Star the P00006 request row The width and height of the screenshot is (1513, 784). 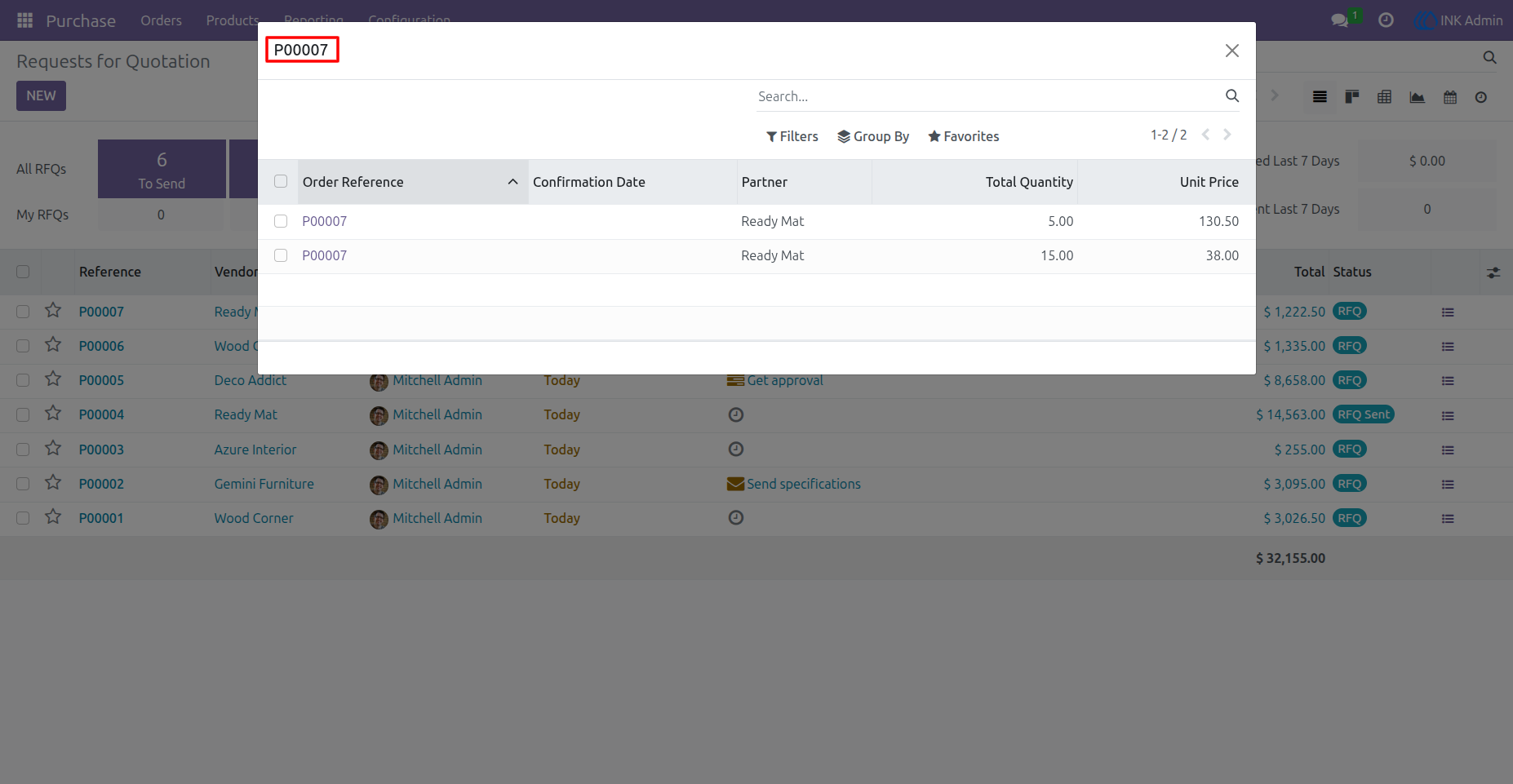[x=53, y=344]
